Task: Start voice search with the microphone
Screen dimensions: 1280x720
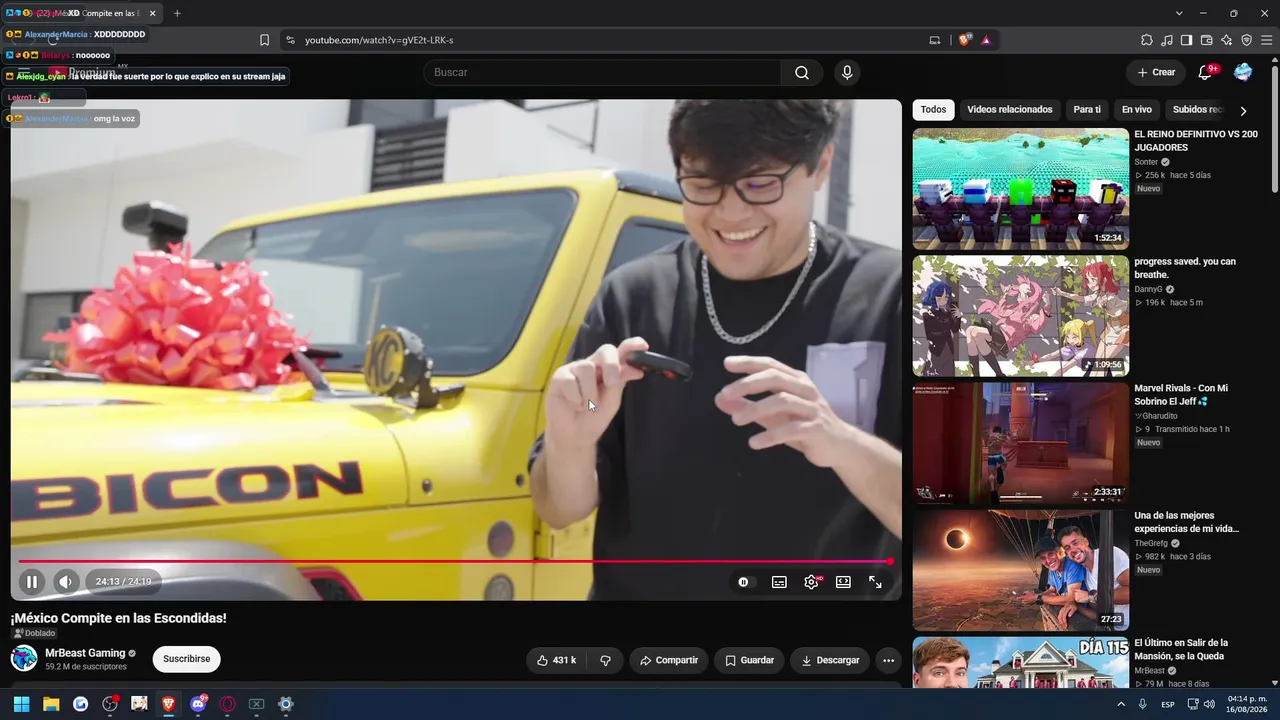Action: [x=847, y=72]
